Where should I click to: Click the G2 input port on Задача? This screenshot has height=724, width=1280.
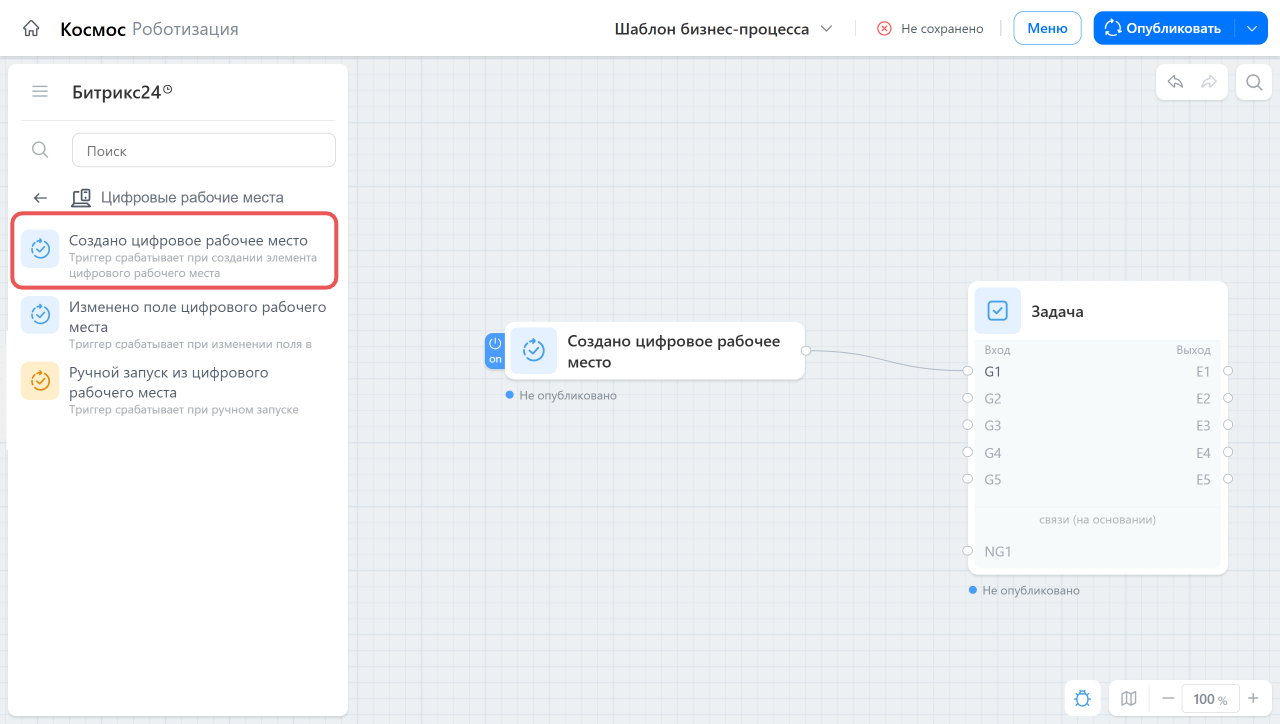[968, 398]
